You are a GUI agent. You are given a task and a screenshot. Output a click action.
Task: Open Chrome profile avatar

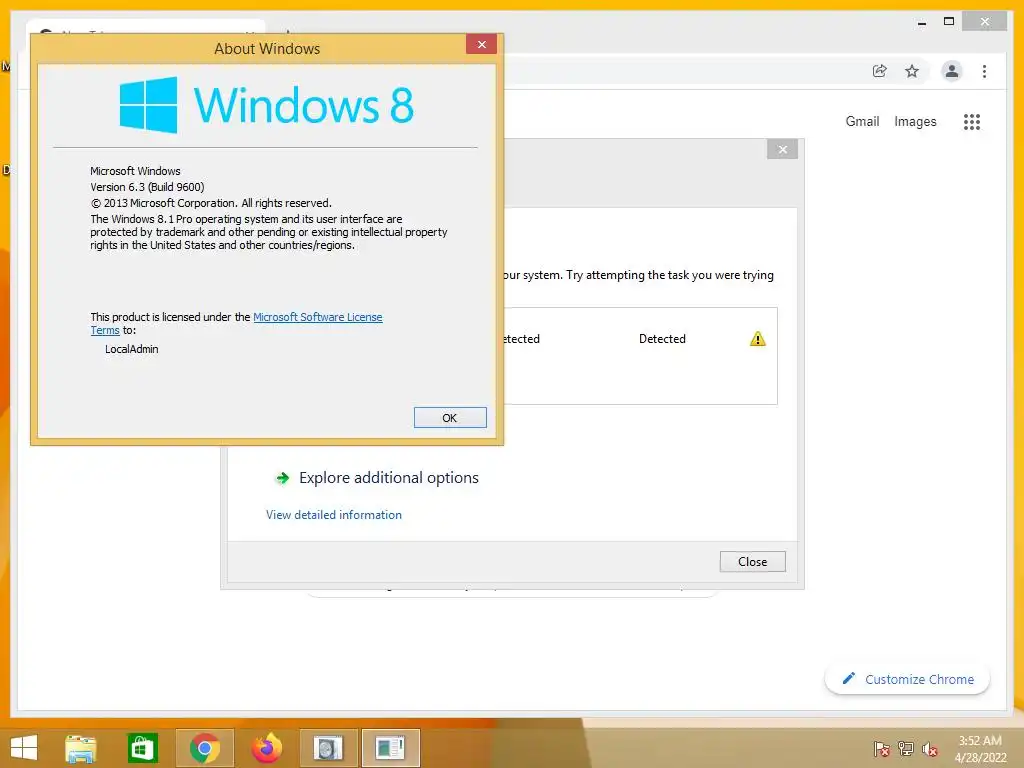[x=952, y=71]
